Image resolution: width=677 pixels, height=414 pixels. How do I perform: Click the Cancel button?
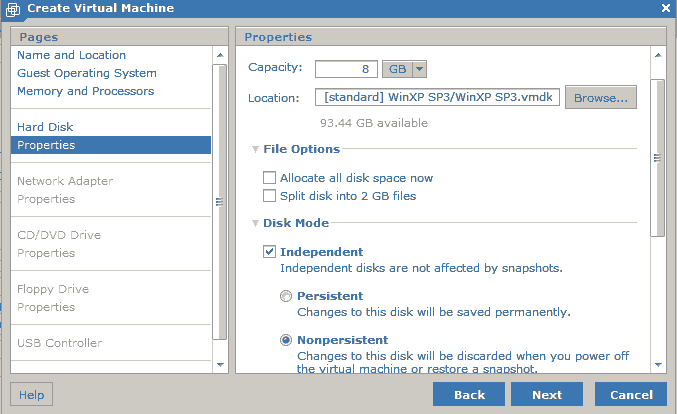(631, 394)
